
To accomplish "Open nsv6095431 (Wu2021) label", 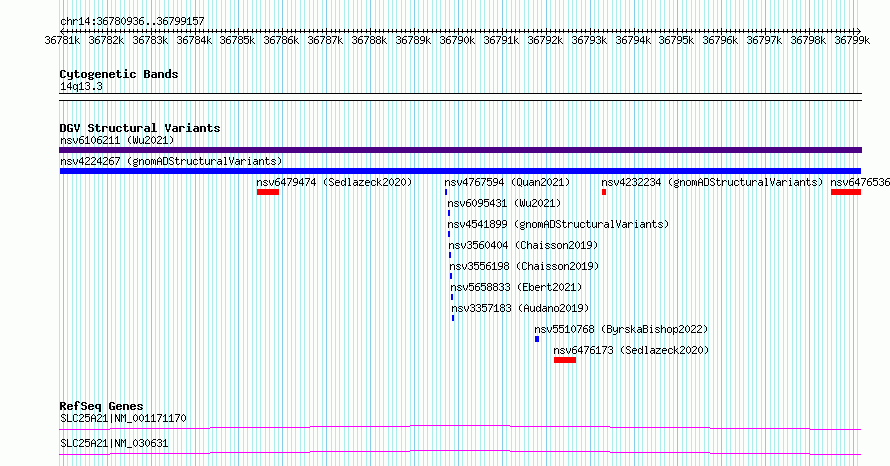I will [x=504, y=203].
